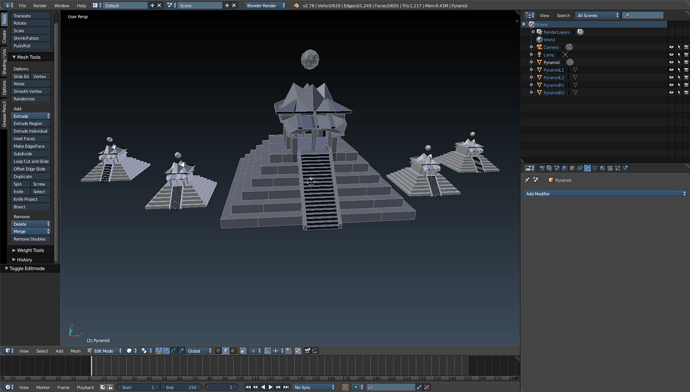
Task: Click the Lamp object icon in outliner
Action: [x=540, y=55]
